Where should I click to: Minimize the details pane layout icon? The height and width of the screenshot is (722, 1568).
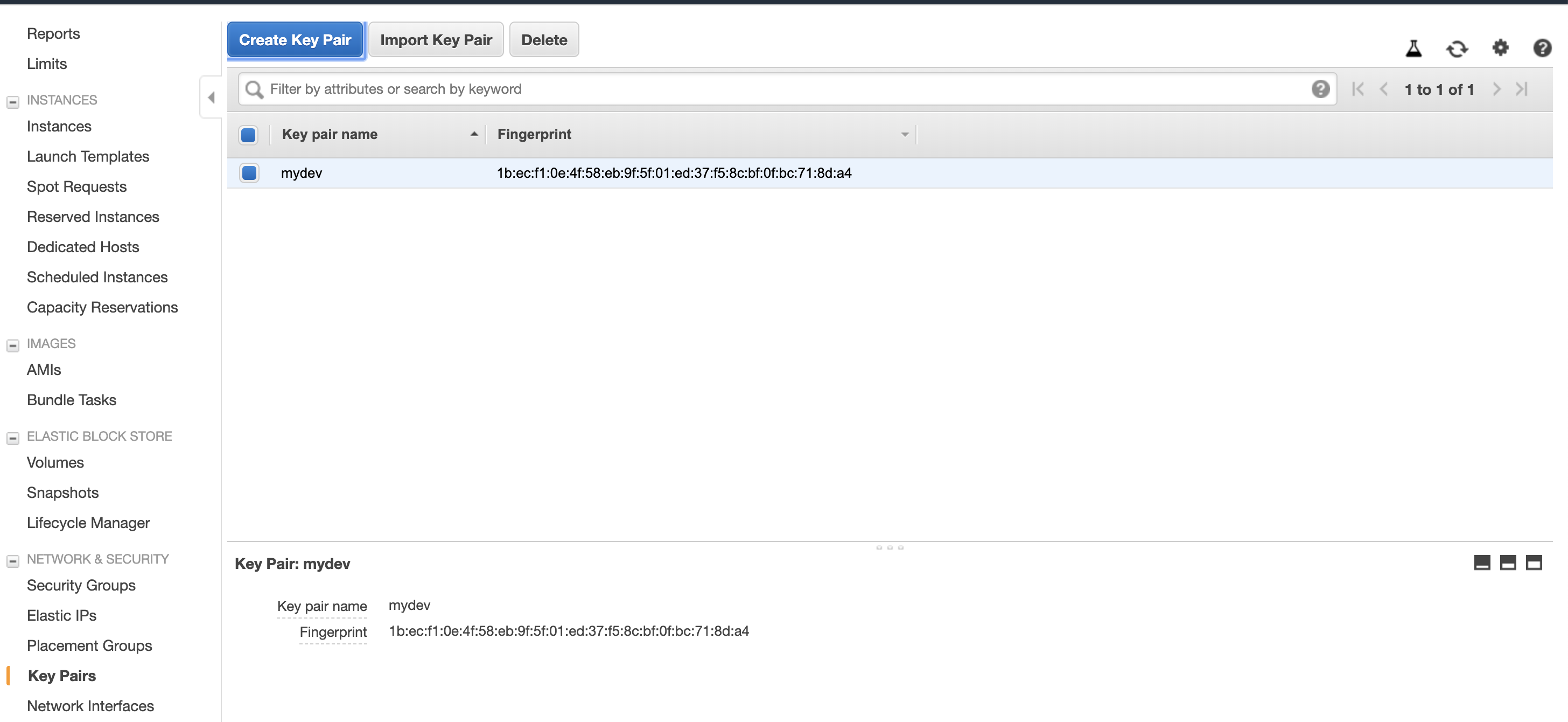(1481, 563)
